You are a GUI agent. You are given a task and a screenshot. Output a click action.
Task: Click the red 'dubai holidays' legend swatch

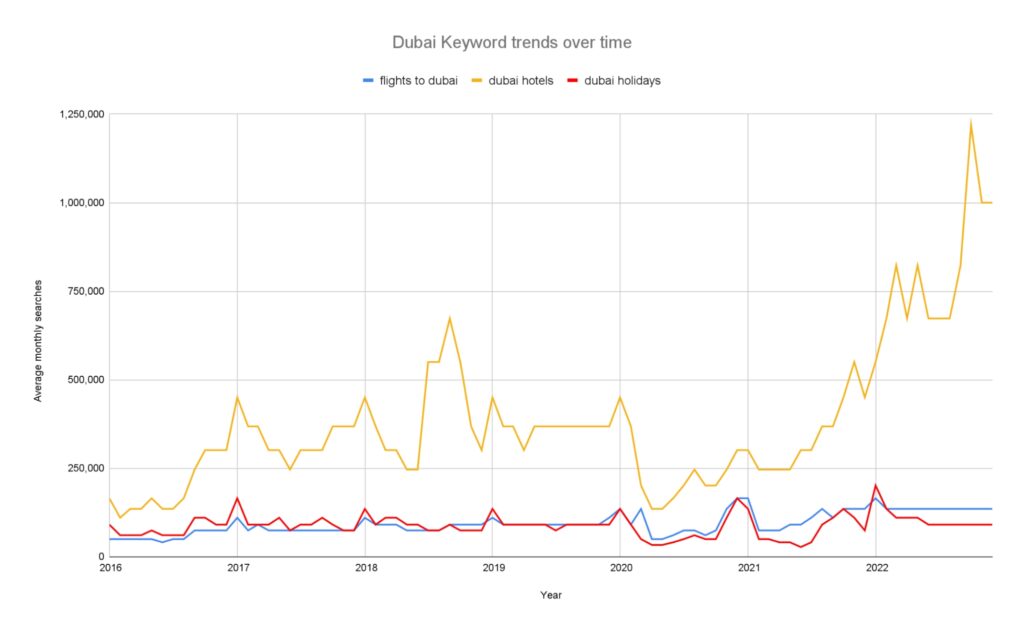point(575,81)
